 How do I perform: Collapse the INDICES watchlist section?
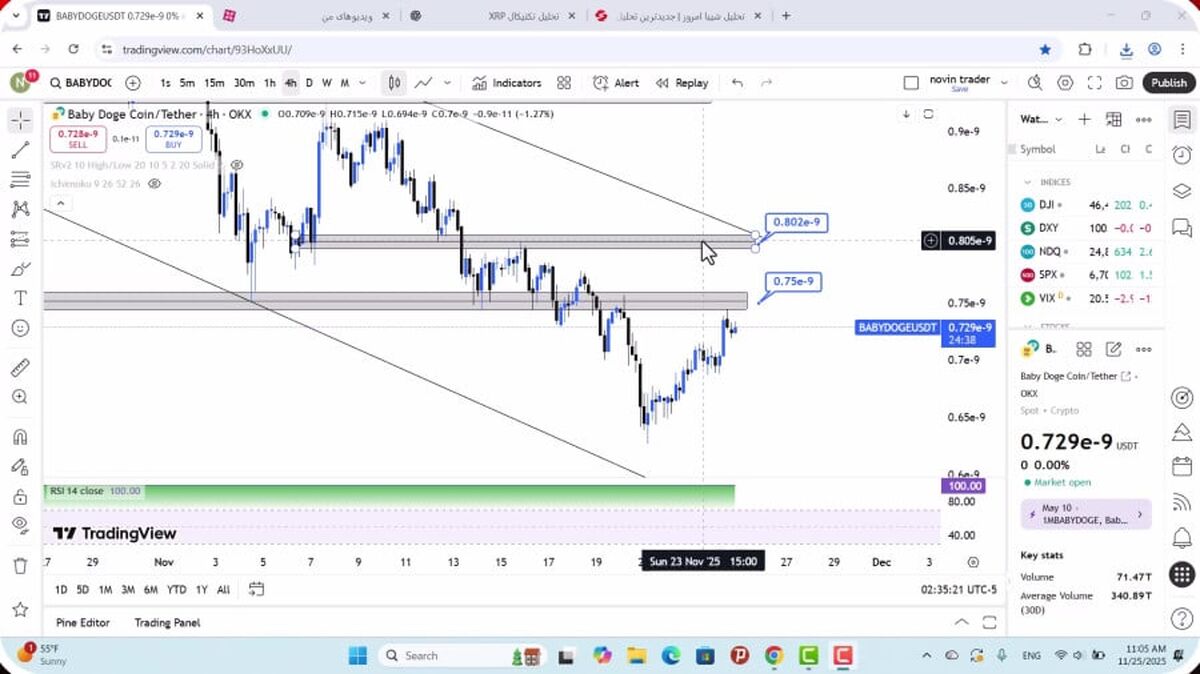tap(1027, 182)
